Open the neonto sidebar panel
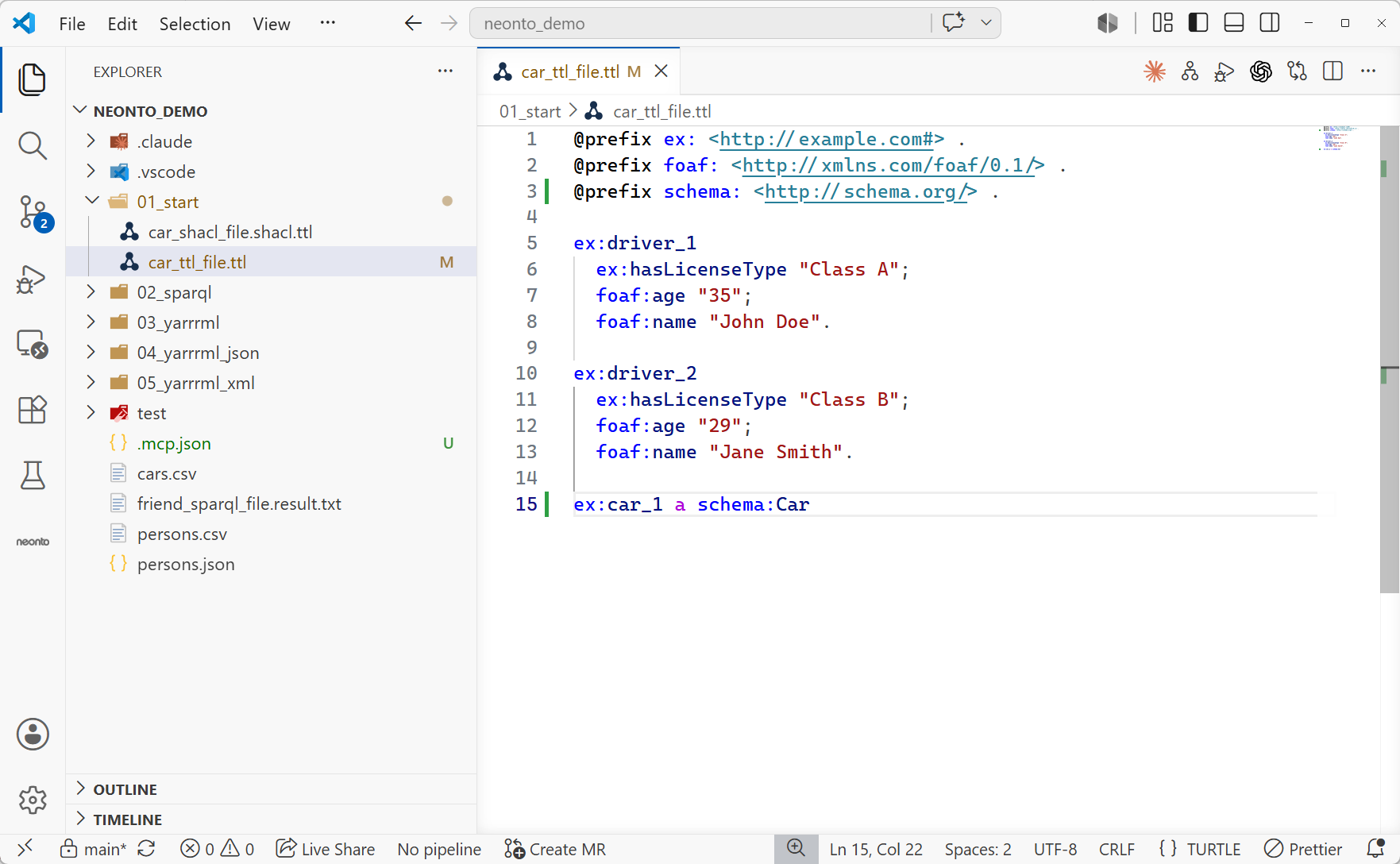 tap(33, 542)
